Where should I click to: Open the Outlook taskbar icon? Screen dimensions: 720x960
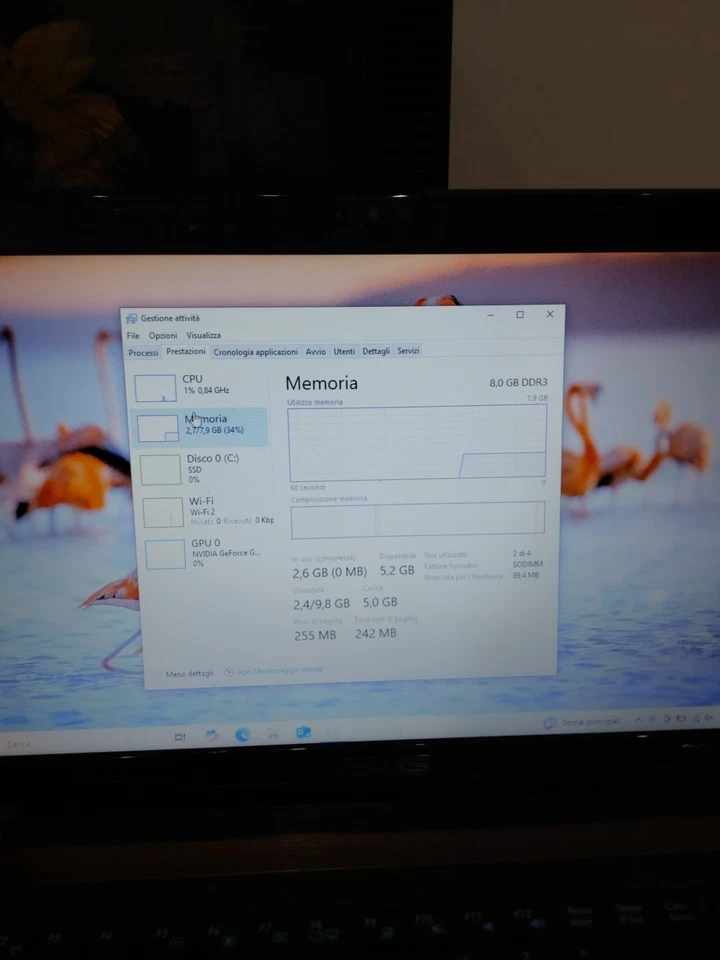(x=304, y=733)
